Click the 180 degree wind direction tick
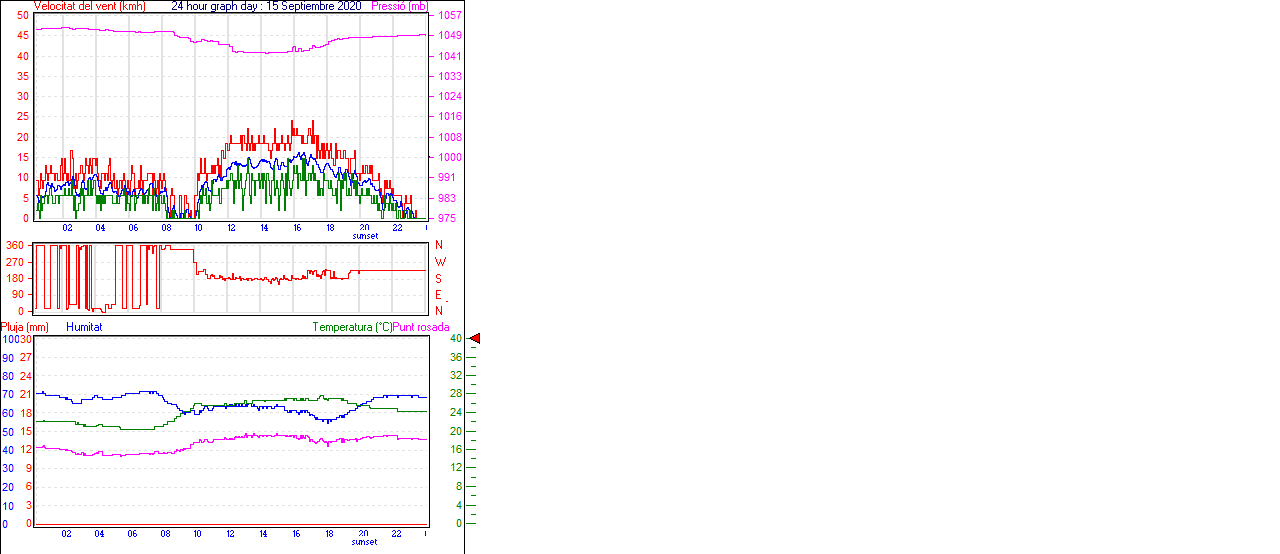Viewport: 1280px width, 554px height. [x=15, y=278]
